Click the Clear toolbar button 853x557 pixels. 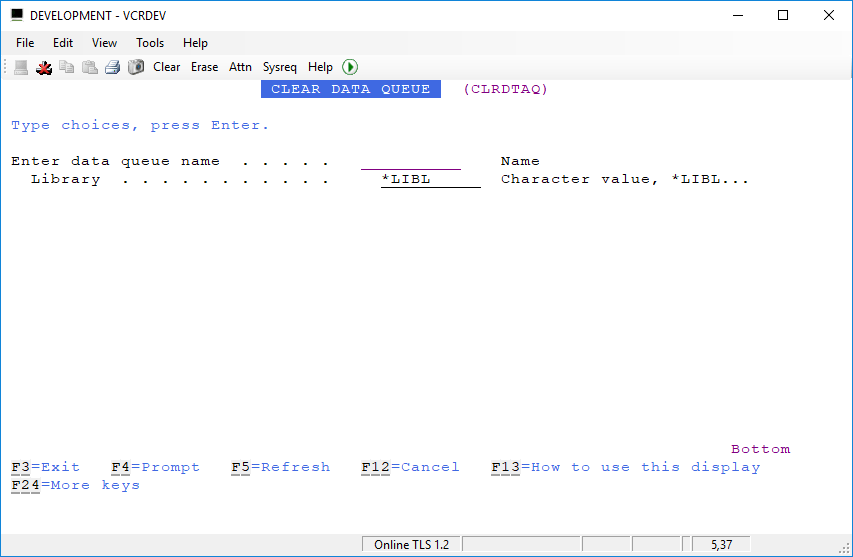click(166, 67)
